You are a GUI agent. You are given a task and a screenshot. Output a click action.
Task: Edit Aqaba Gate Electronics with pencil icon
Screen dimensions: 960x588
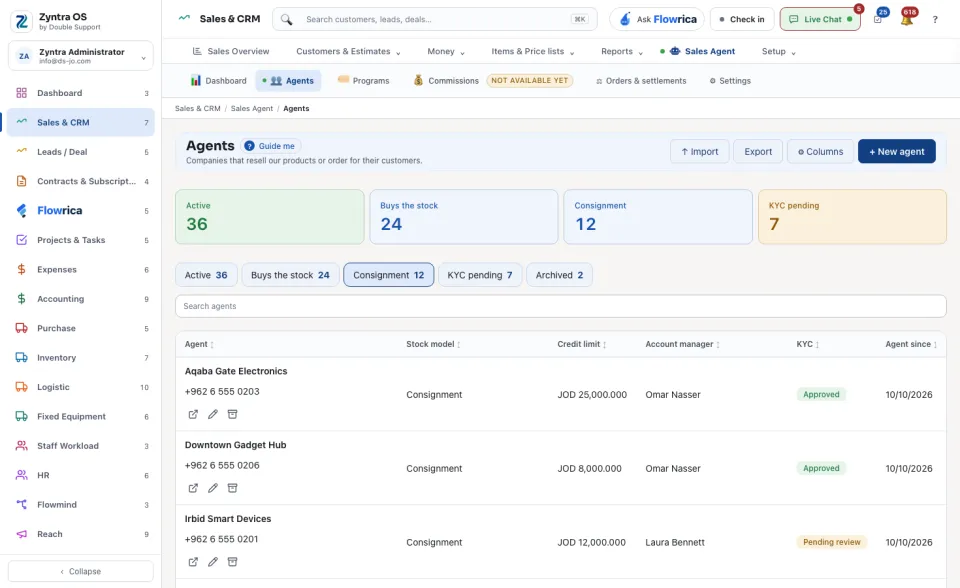(212, 415)
